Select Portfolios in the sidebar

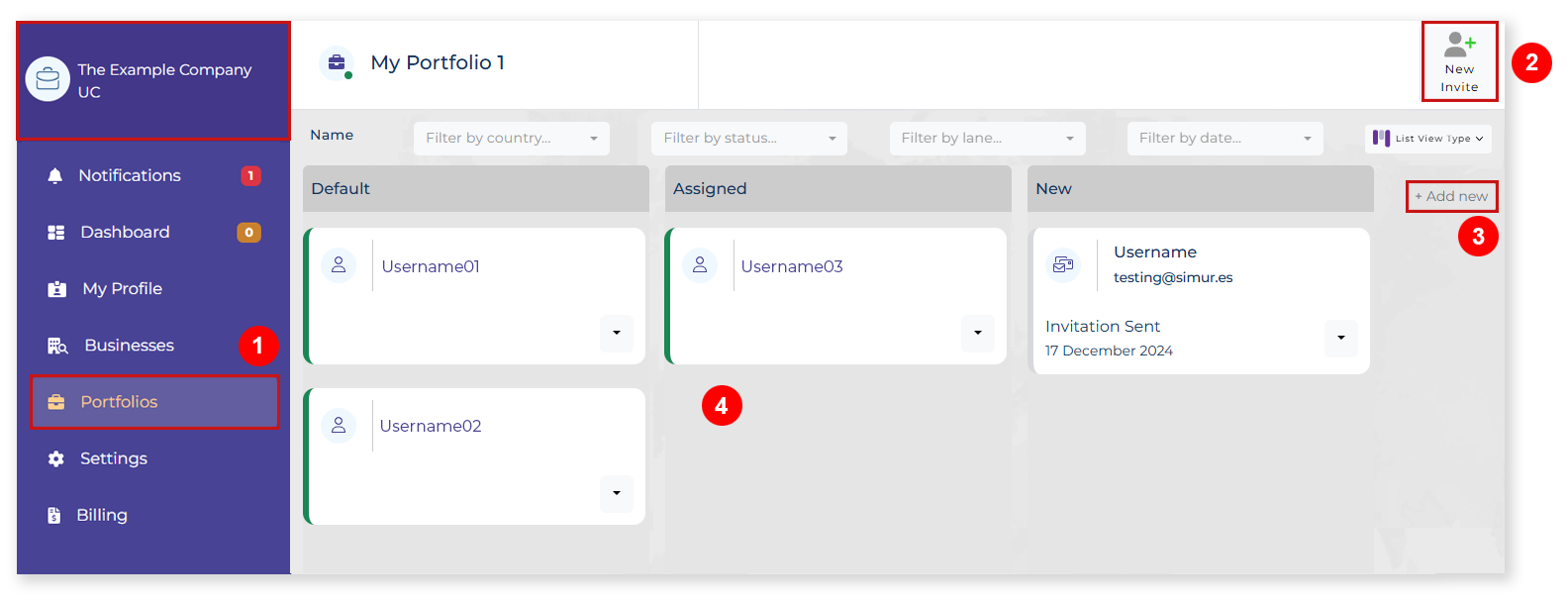[x=154, y=402]
